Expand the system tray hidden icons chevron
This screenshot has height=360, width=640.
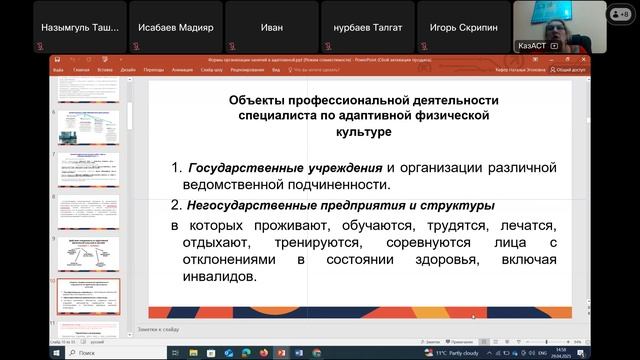coord(489,353)
